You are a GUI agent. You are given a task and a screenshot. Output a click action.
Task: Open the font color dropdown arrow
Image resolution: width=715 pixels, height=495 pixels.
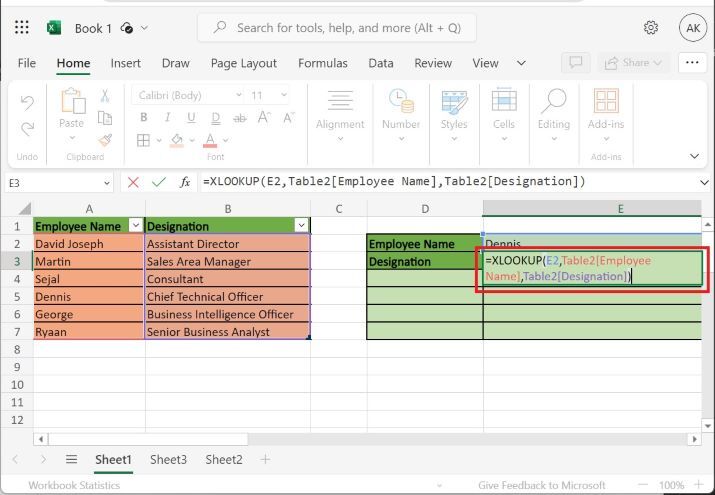tap(225, 140)
